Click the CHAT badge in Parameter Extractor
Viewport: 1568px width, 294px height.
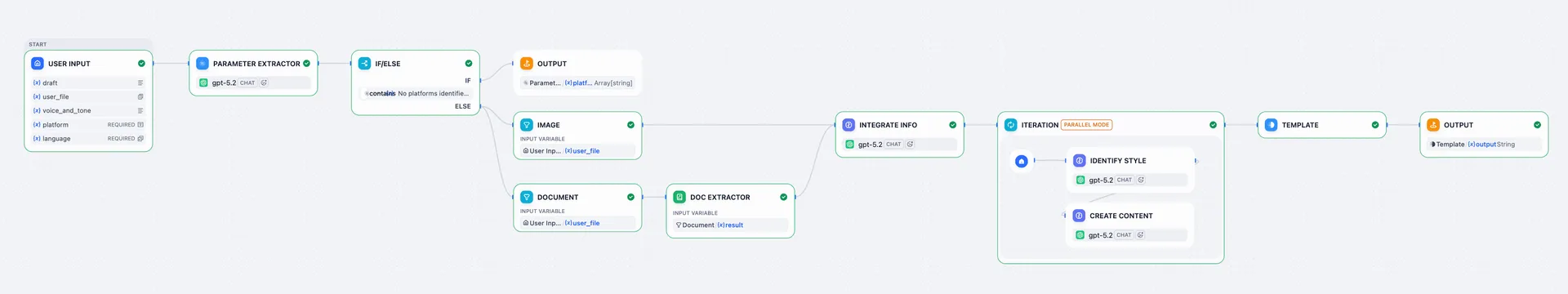click(247, 82)
